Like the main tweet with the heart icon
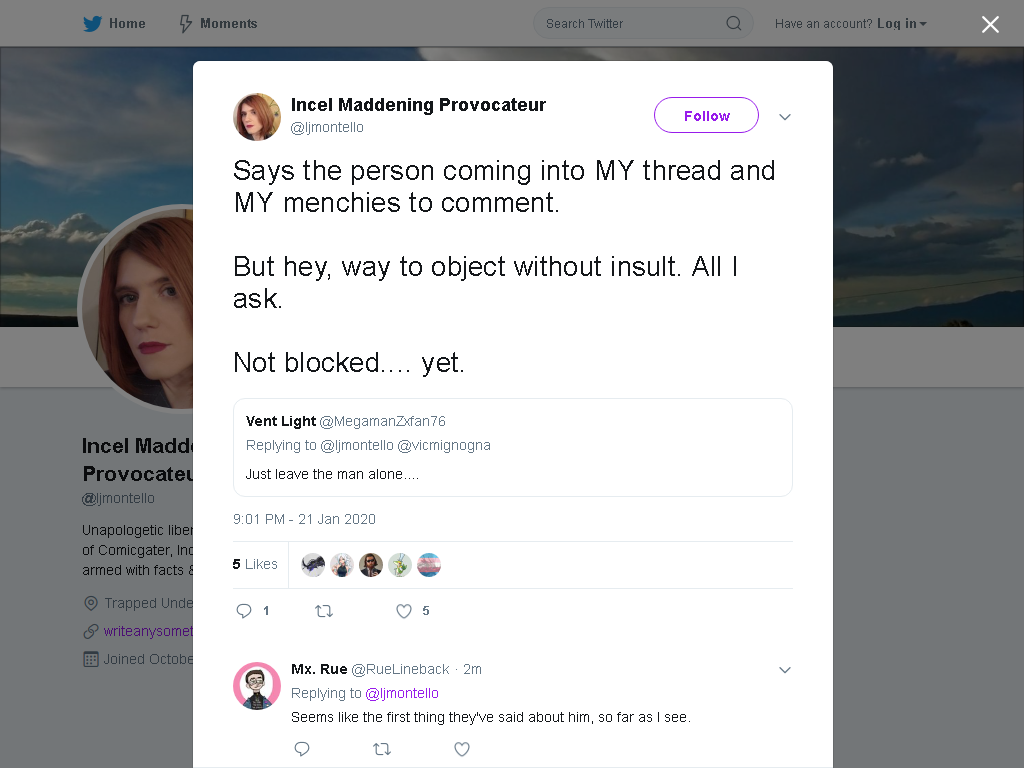 (404, 611)
